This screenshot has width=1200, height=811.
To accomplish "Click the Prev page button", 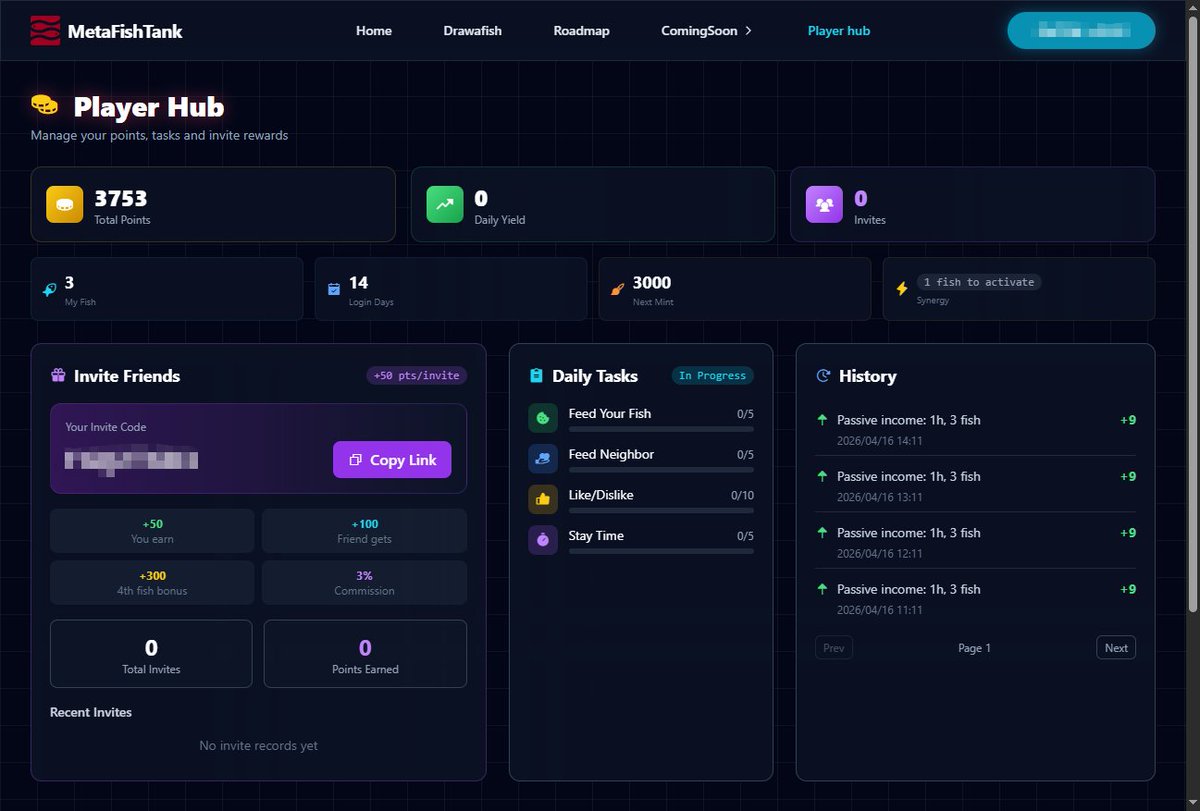I will click(834, 648).
